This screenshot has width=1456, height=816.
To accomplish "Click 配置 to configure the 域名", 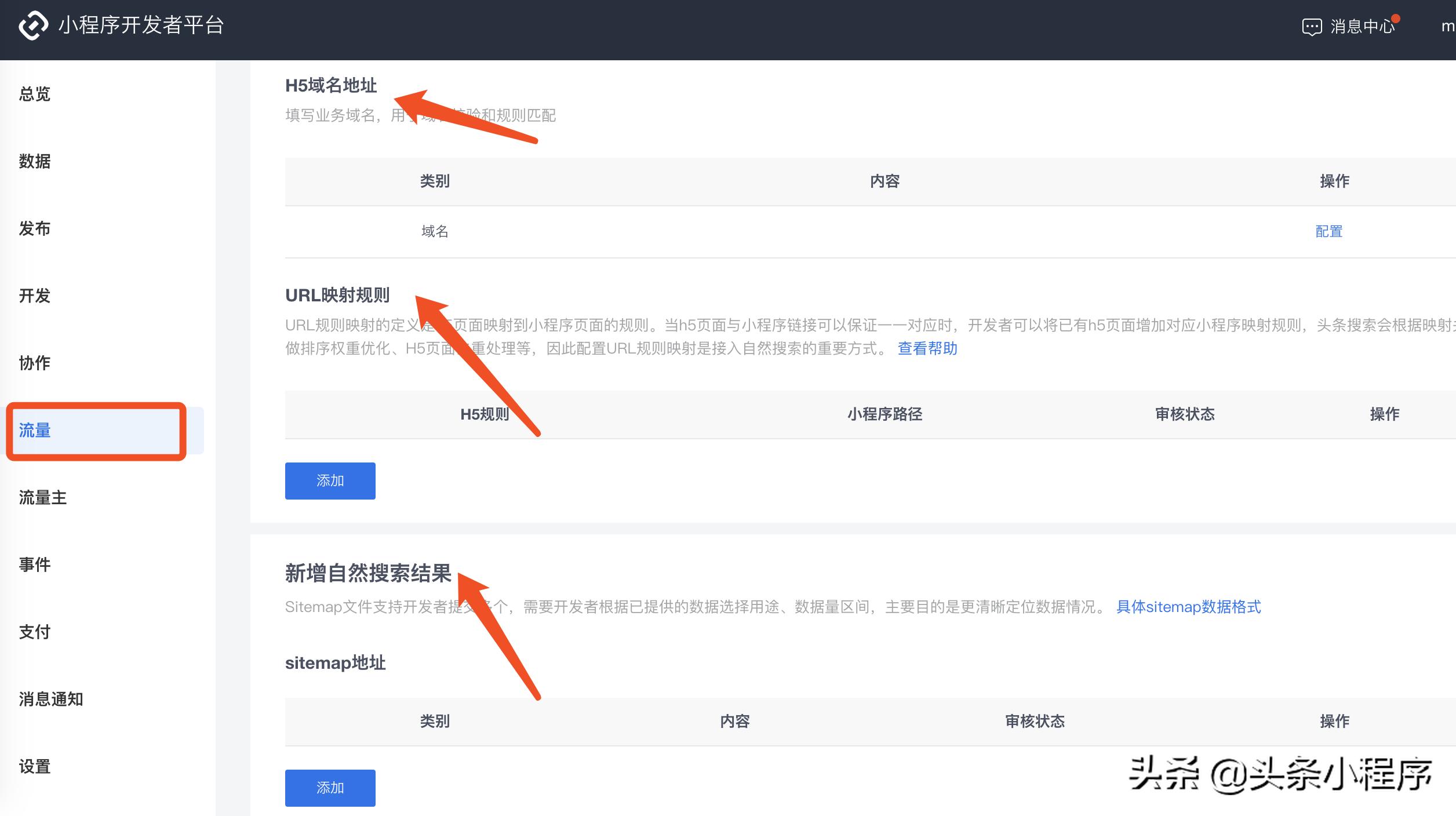I will (x=1330, y=231).
